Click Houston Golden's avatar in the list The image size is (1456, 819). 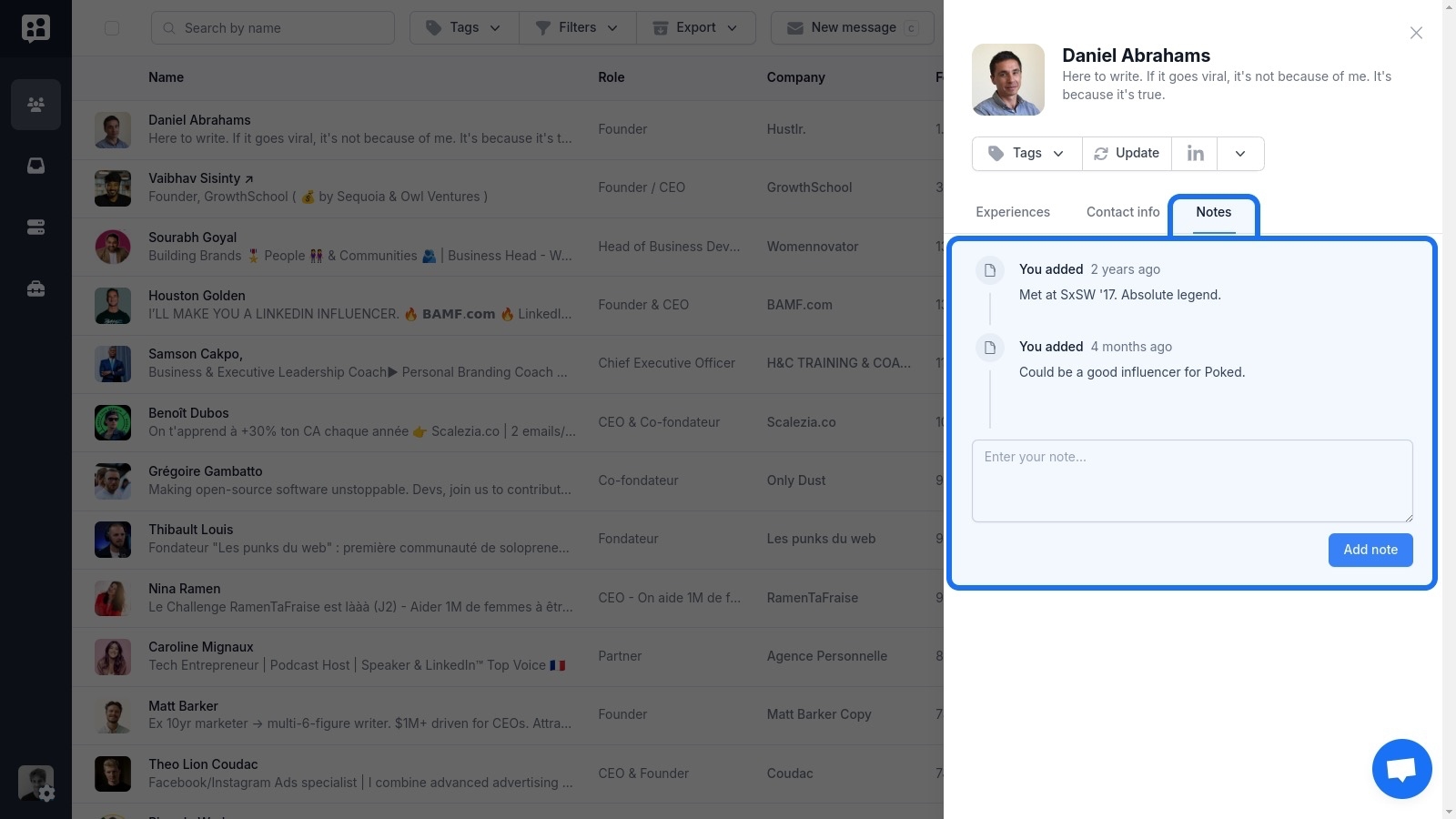113,306
